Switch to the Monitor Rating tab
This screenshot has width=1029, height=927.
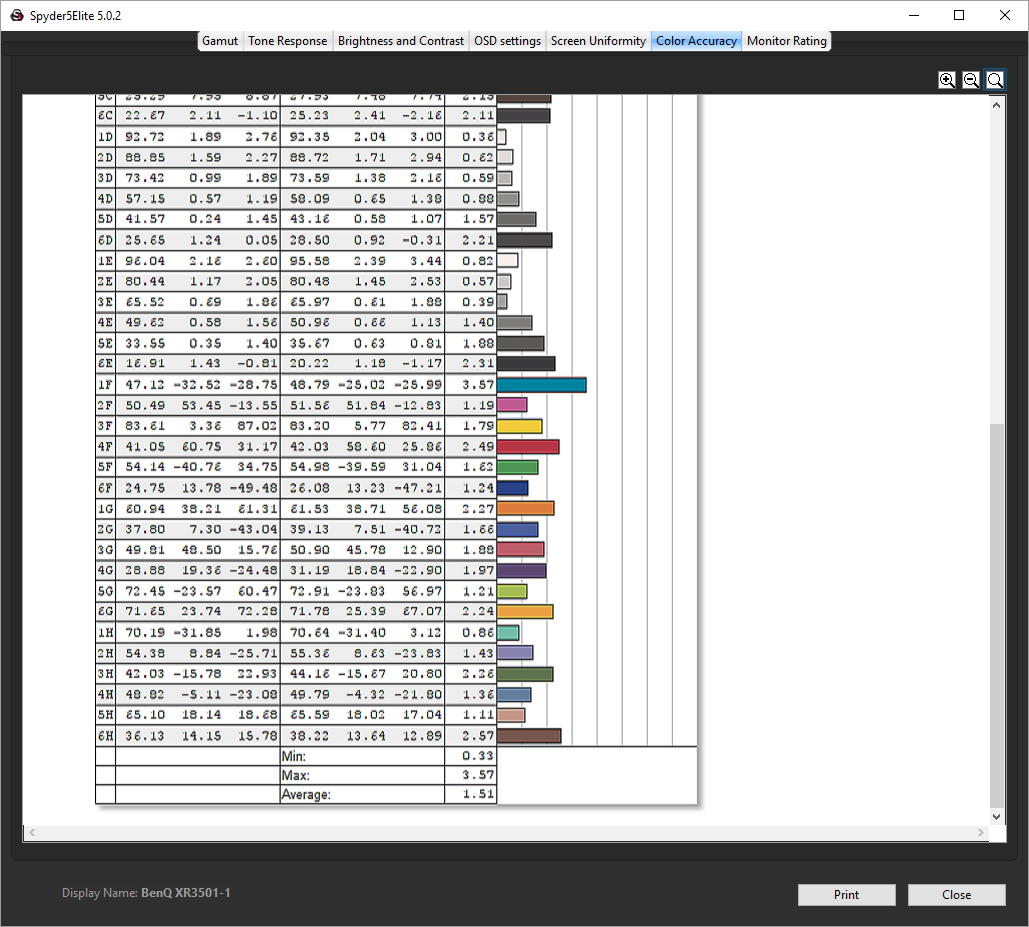[786, 41]
